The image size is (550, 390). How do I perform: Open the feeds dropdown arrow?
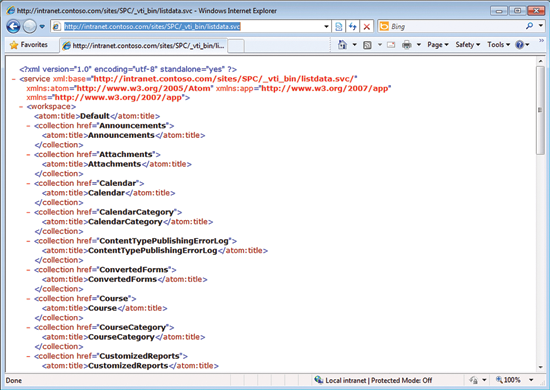[x=380, y=45]
